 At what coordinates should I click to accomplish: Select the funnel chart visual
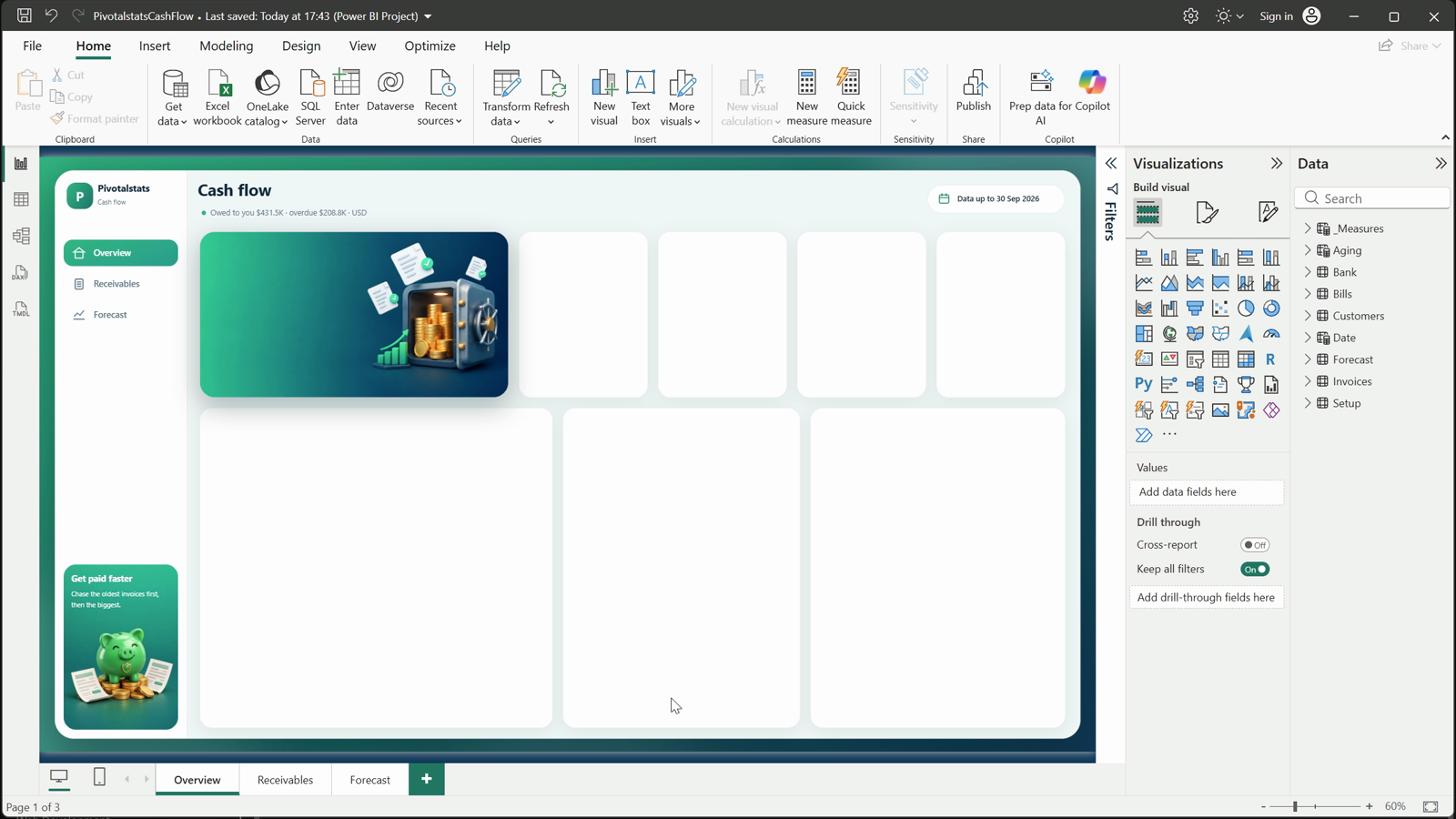click(x=1195, y=308)
